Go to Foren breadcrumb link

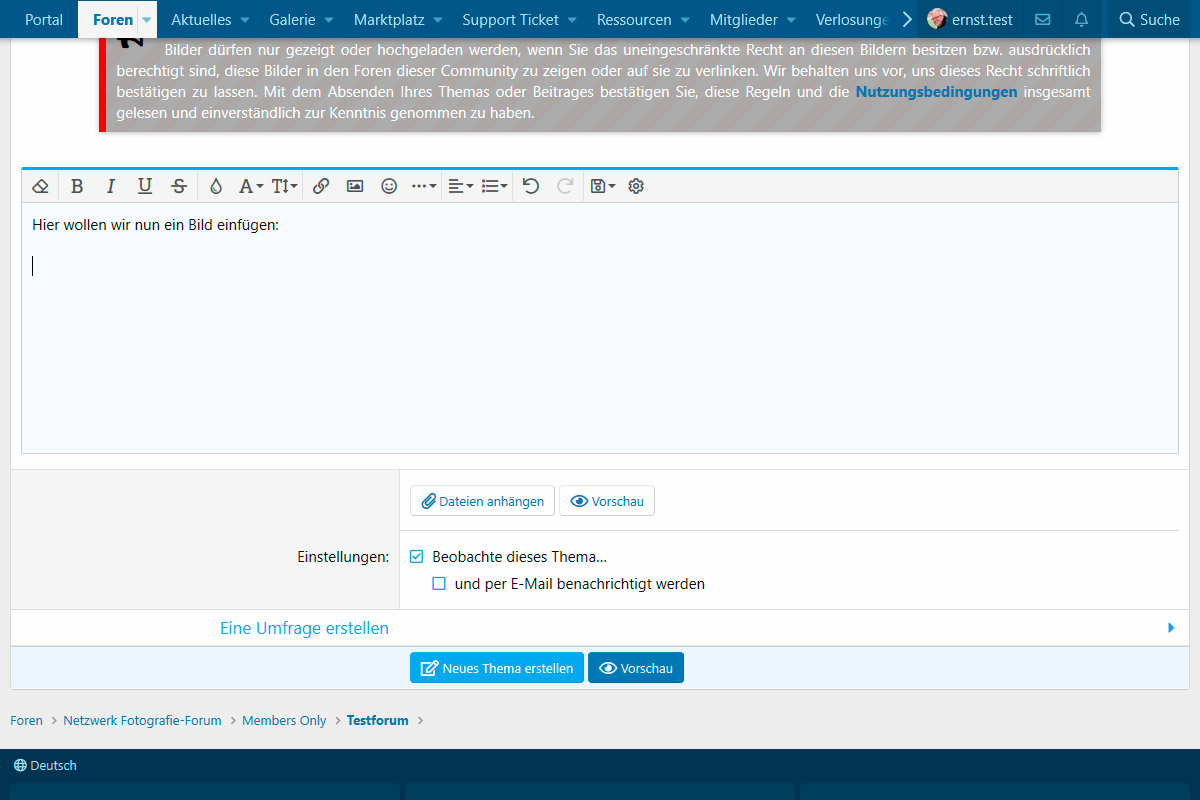coord(27,720)
